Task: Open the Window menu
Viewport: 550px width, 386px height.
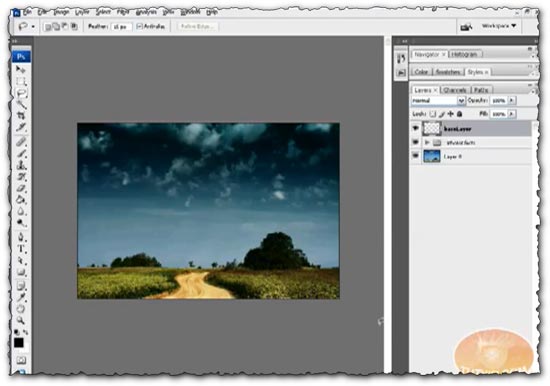Action: coord(190,12)
